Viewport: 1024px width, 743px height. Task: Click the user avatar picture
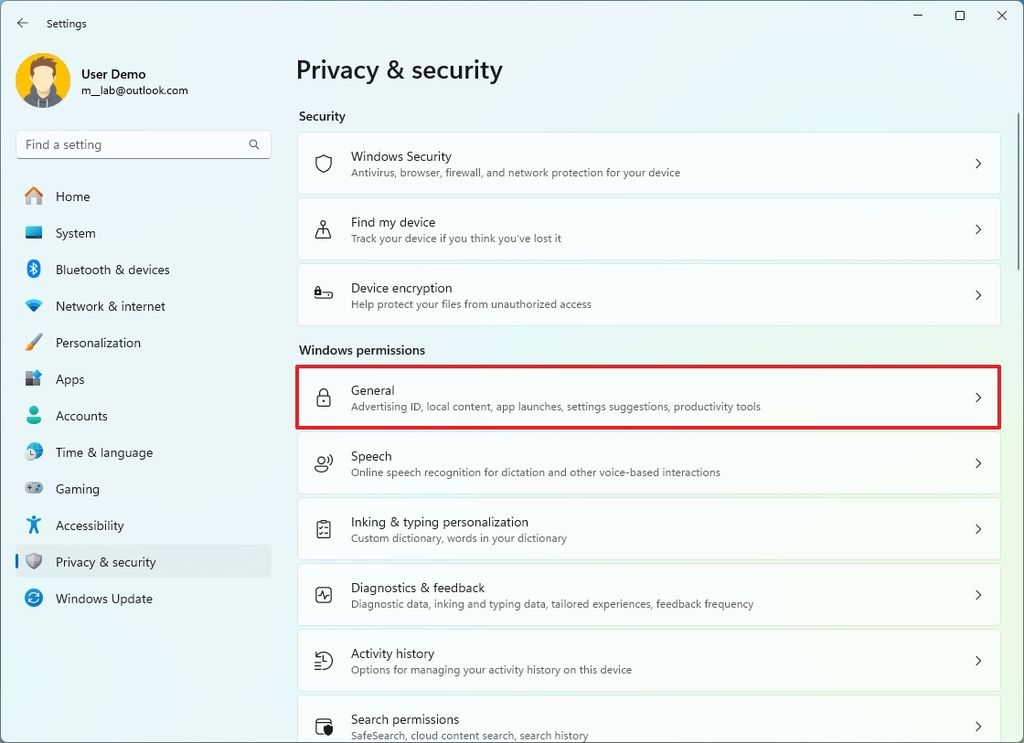43,80
